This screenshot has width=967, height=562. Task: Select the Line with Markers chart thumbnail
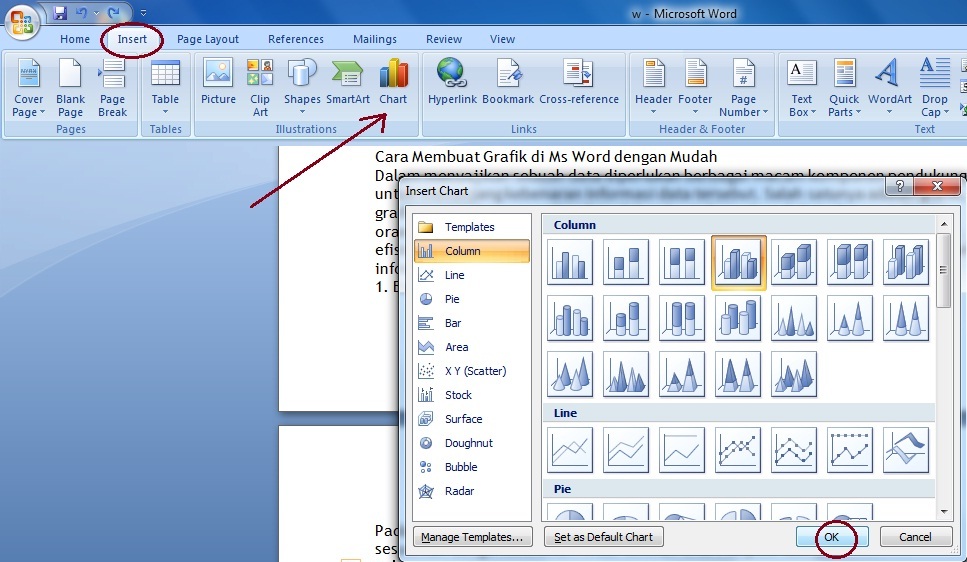tap(738, 450)
